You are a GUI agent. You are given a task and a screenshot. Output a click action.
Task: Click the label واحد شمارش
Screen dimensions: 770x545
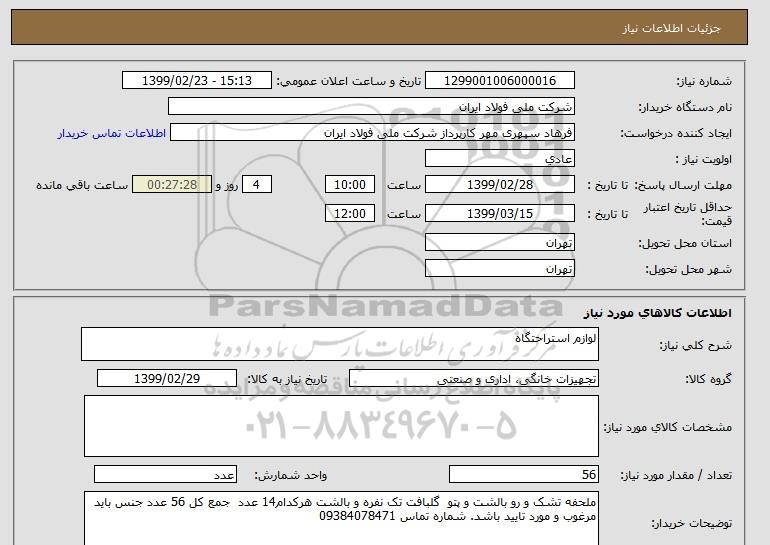pyautogui.click(x=291, y=475)
